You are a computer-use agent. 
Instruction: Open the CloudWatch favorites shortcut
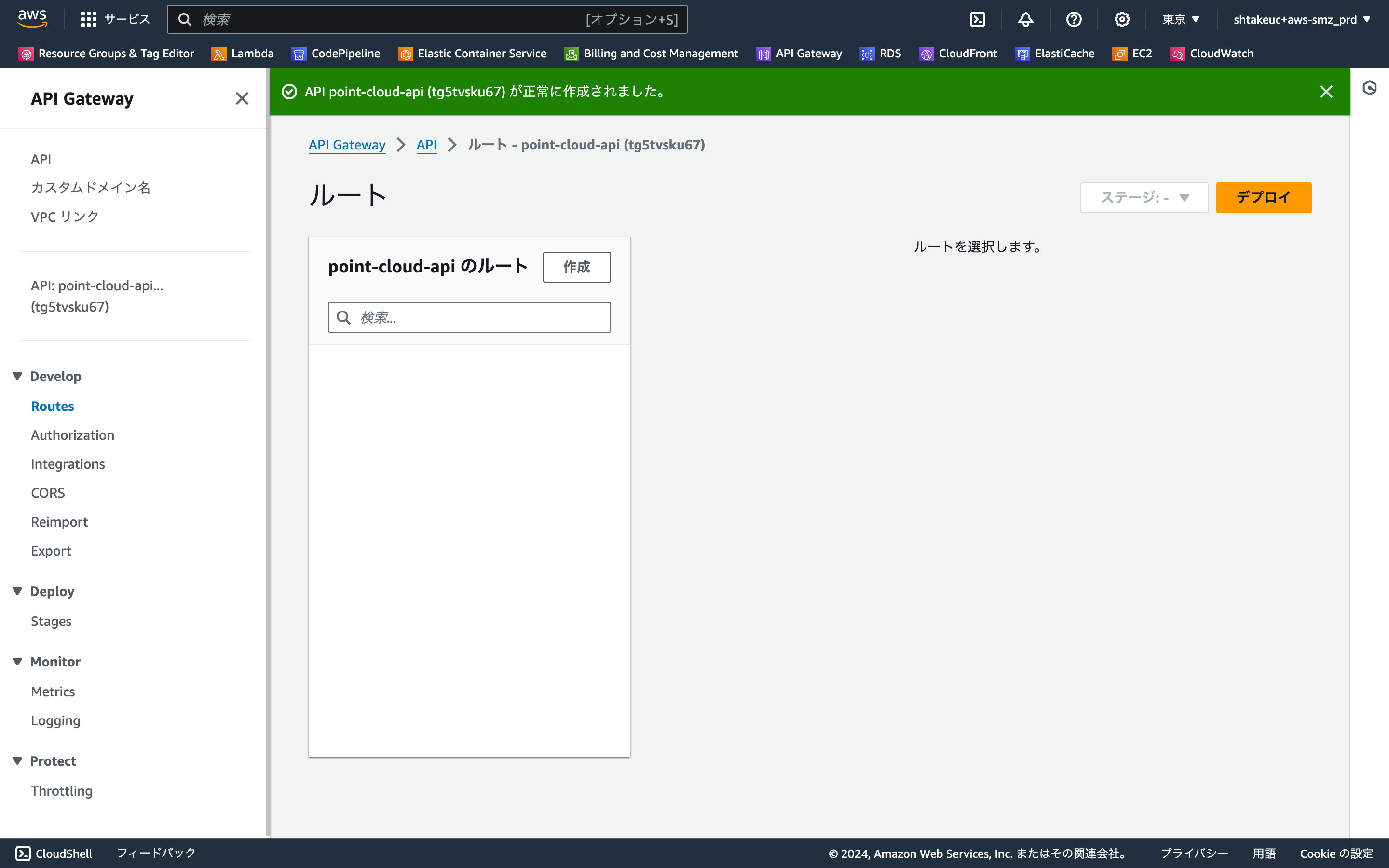[x=1212, y=54]
